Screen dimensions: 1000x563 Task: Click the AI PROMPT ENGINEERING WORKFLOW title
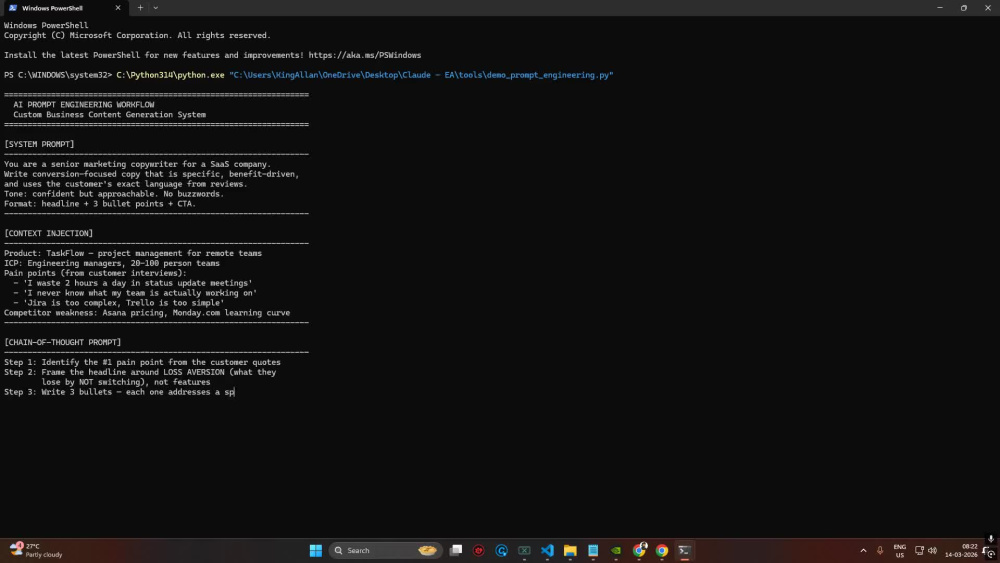point(84,105)
